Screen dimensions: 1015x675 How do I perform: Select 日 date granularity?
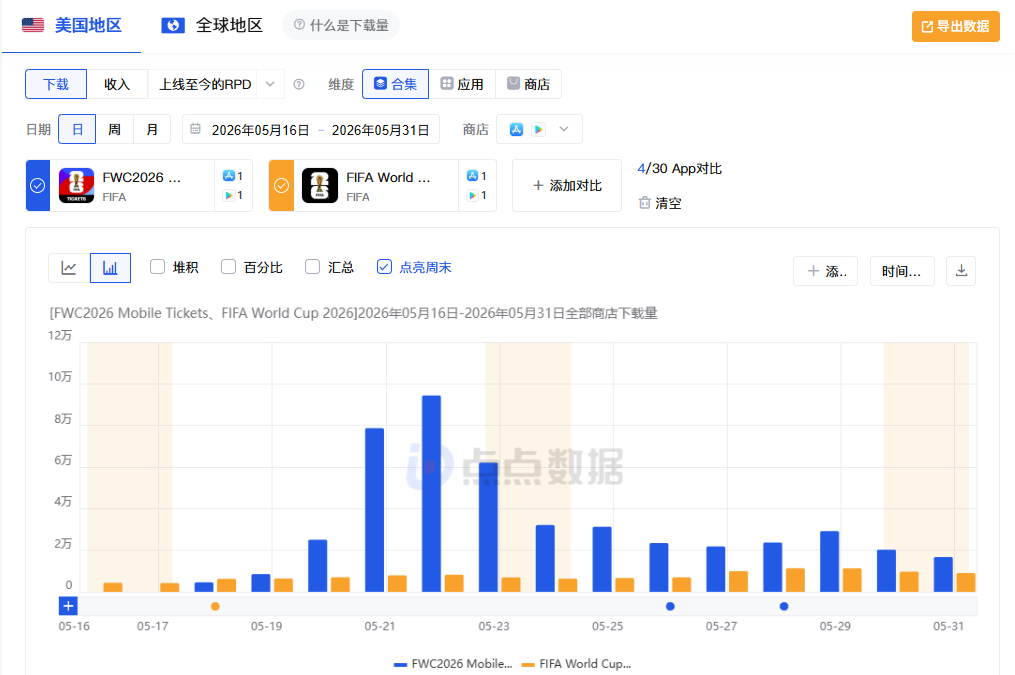[x=77, y=129]
